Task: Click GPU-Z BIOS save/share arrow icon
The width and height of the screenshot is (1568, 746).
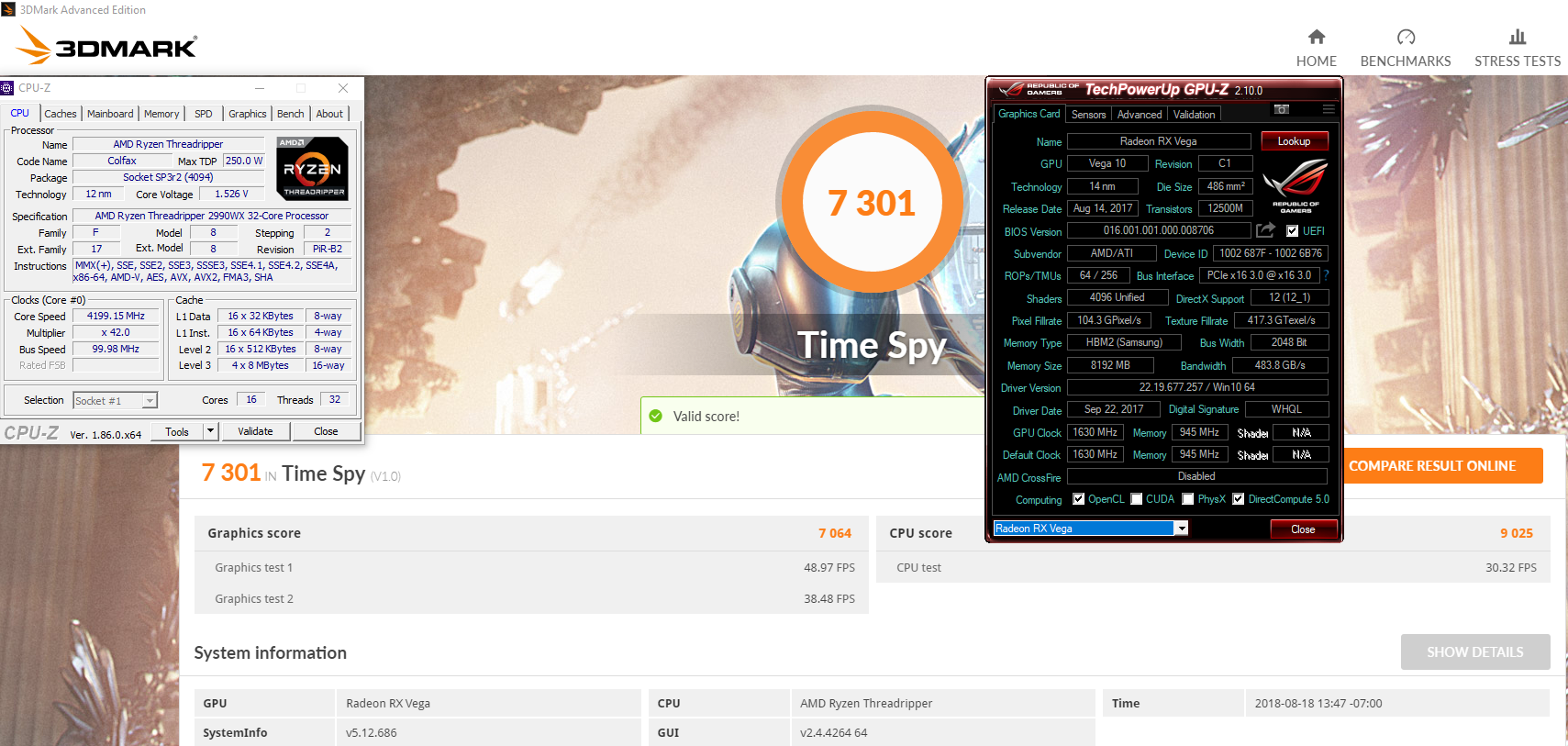Action: point(1265,230)
